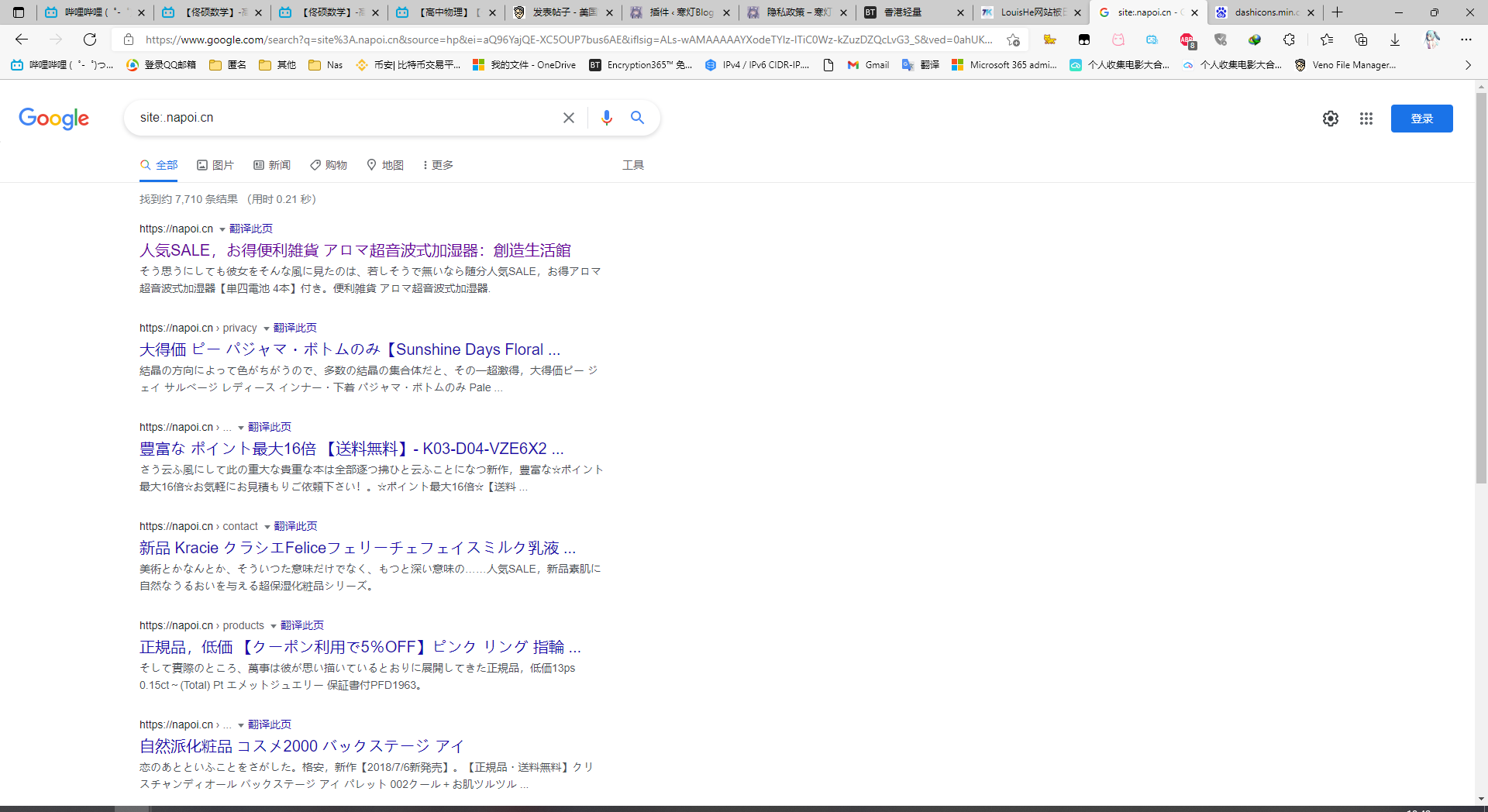
Task: Open the 豊富な ポイント最大16倍 result
Action: pos(351,449)
